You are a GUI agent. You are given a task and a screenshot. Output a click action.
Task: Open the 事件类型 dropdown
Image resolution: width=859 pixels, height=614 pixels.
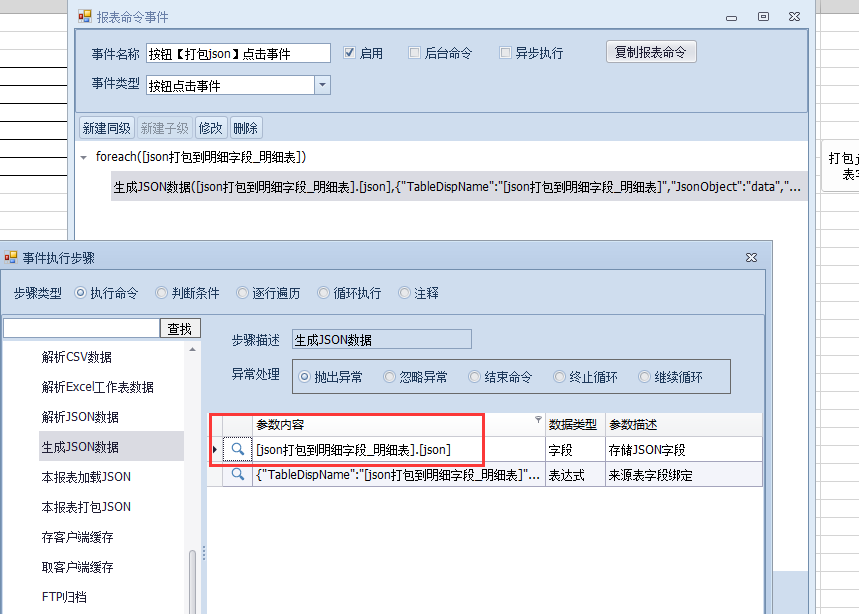[322, 85]
